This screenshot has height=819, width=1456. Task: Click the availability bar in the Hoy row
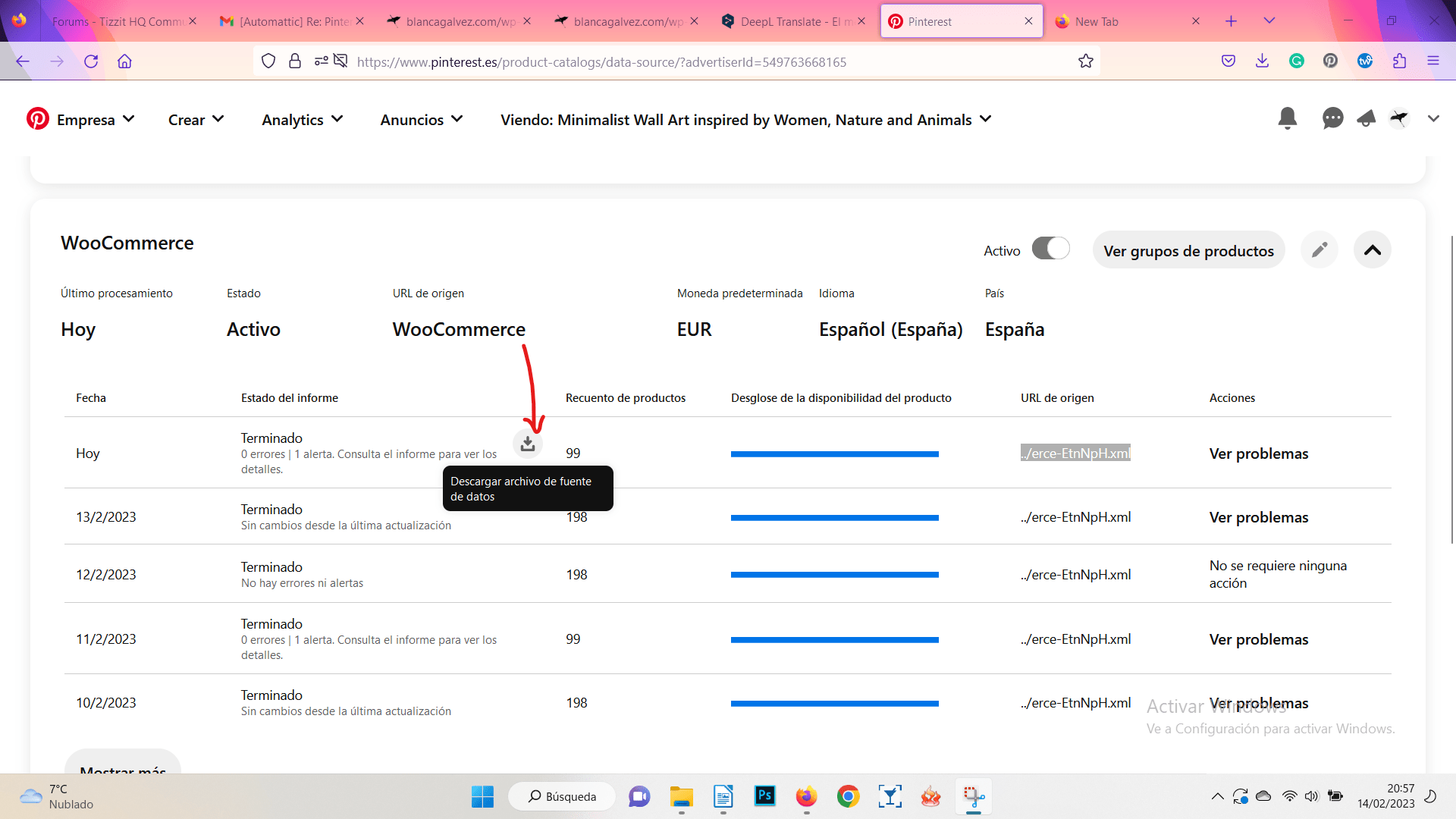pyautogui.click(x=835, y=454)
